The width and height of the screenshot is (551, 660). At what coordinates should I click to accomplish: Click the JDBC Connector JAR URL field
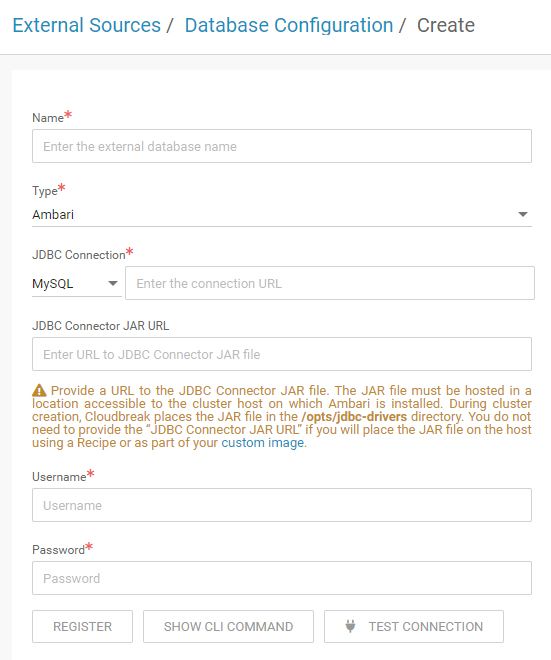282,354
